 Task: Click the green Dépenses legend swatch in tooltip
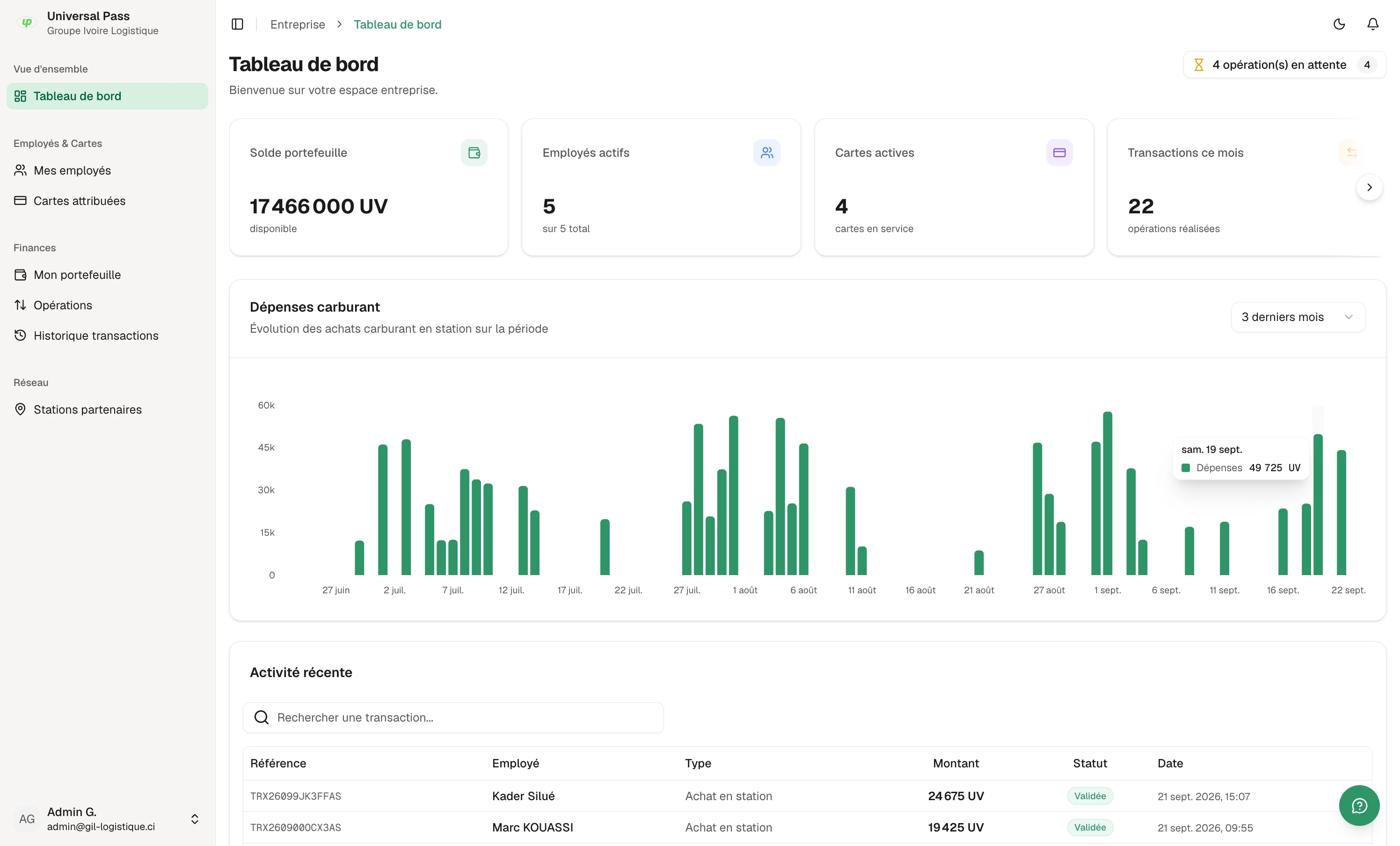(x=1186, y=468)
